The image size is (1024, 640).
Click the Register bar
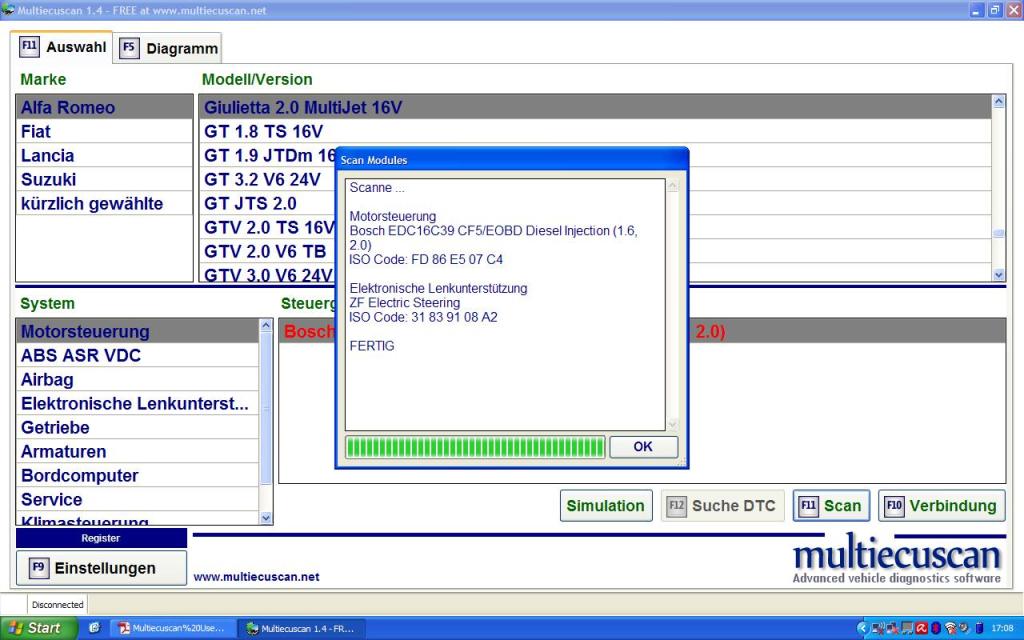[x=101, y=538]
